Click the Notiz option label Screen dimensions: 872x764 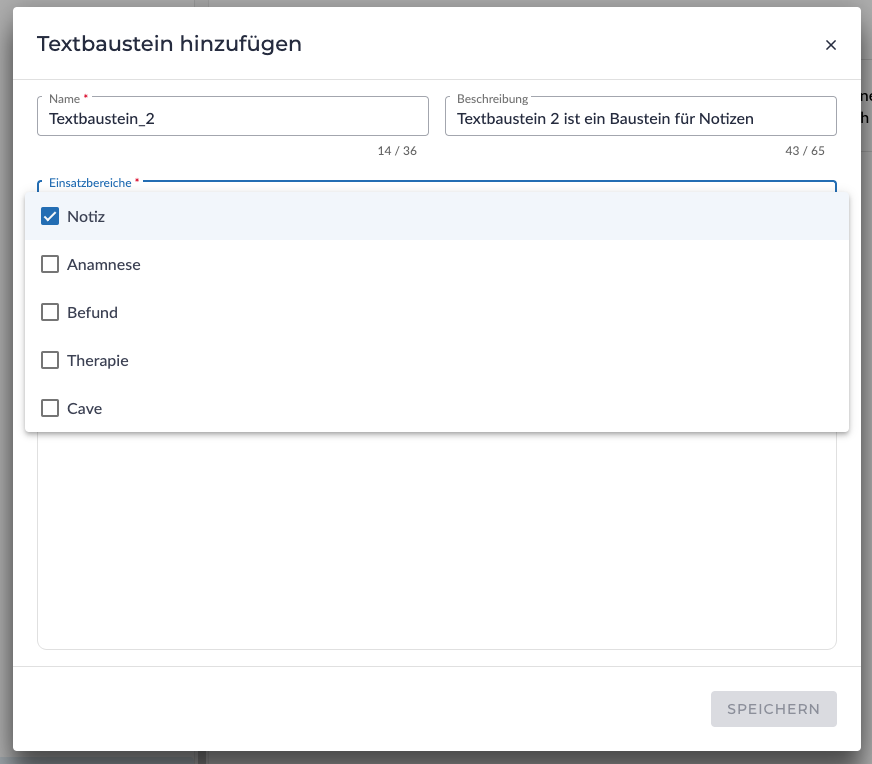tap(86, 217)
